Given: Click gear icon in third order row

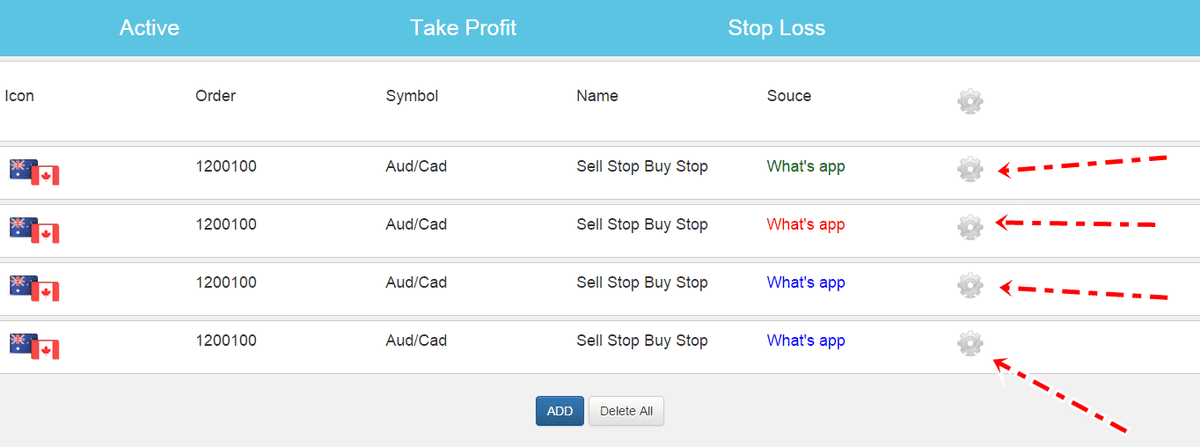Looking at the screenshot, I should click(970, 285).
